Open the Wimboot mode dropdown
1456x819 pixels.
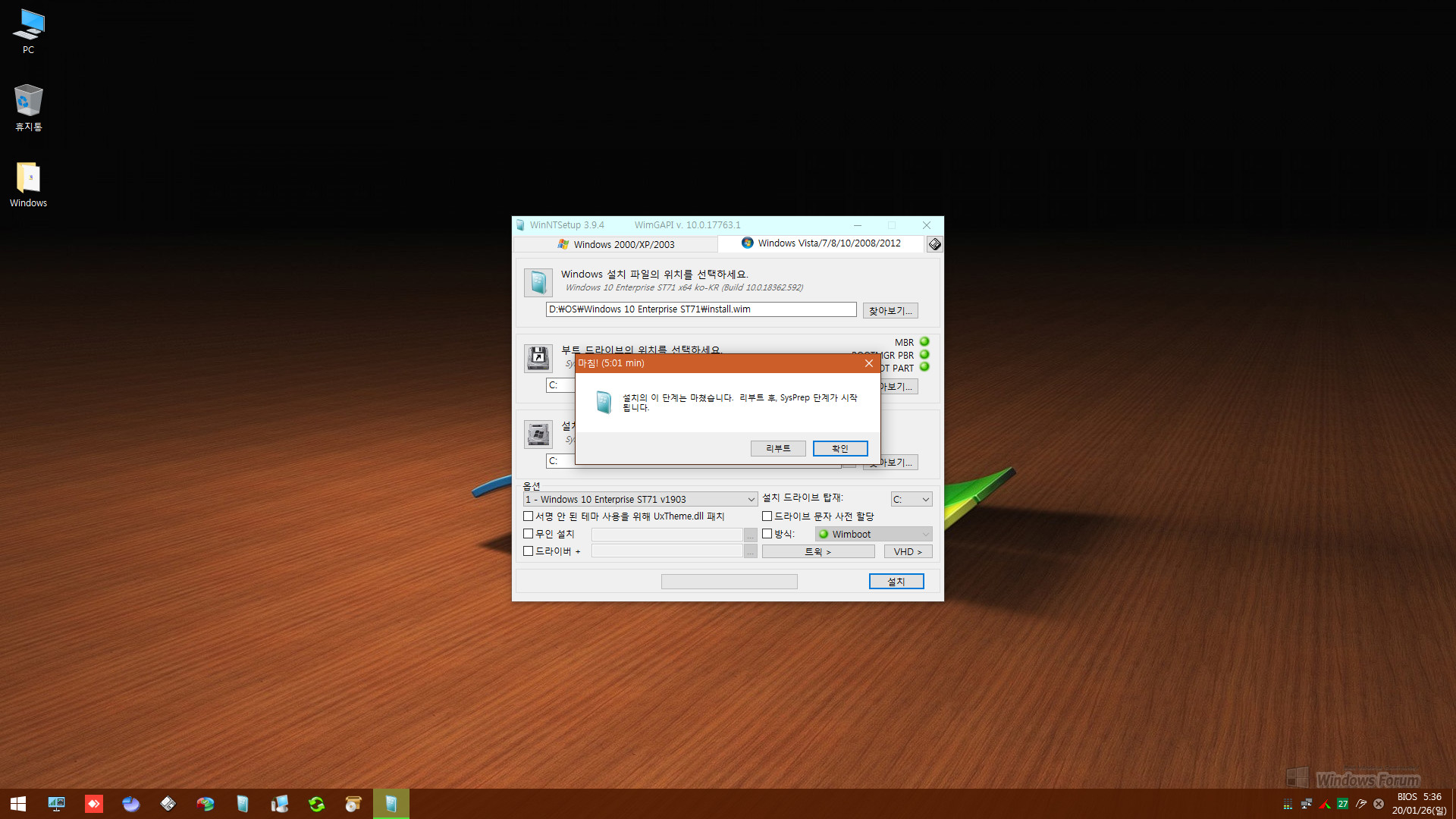(x=874, y=534)
